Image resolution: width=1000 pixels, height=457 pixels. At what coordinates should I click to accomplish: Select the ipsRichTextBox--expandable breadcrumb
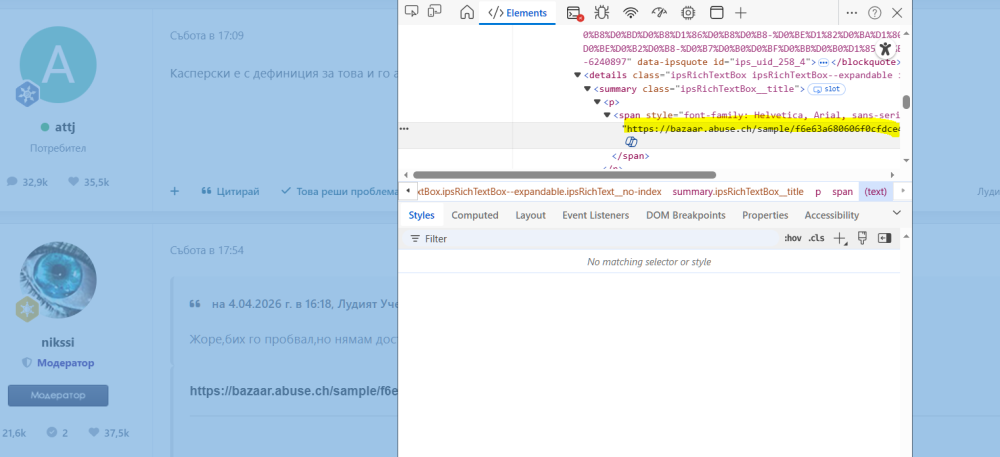(x=538, y=191)
